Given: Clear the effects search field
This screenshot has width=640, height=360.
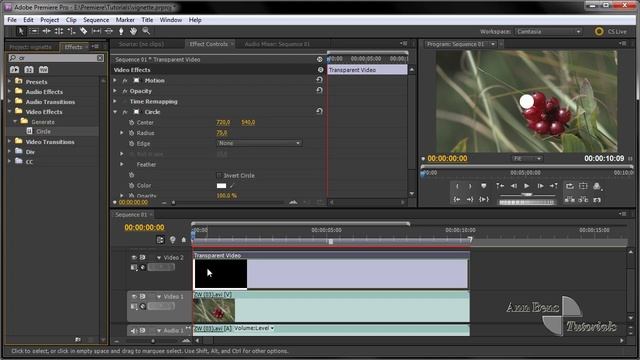Looking at the screenshot, I should 100,58.
